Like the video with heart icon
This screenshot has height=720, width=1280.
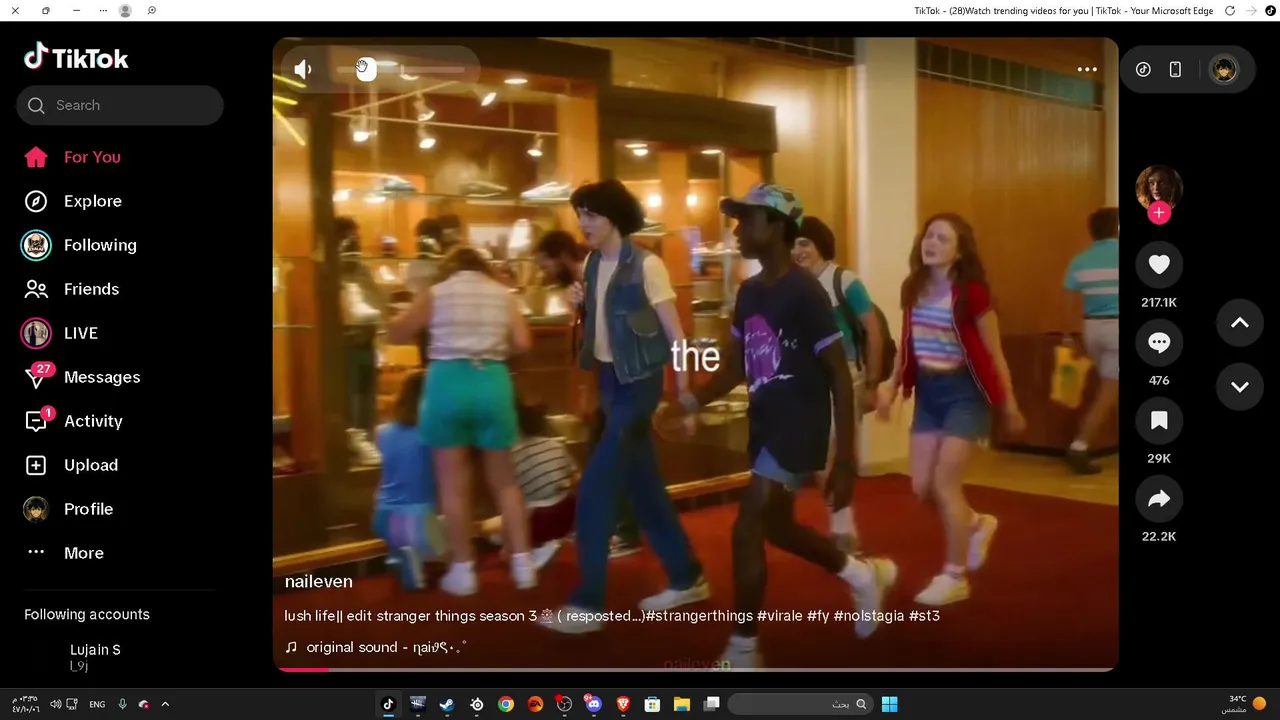click(x=1159, y=264)
